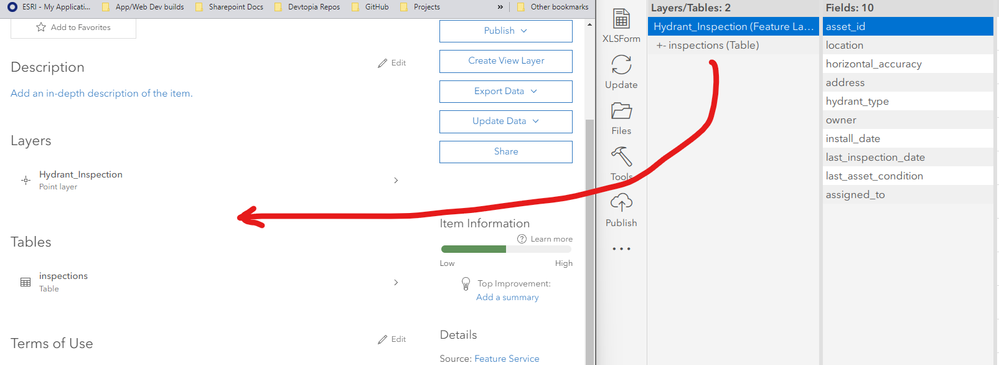Image resolution: width=999 pixels, height=365 pixels.
Task: Open the Feature Service source link
Action: click(x=507, y=359)
